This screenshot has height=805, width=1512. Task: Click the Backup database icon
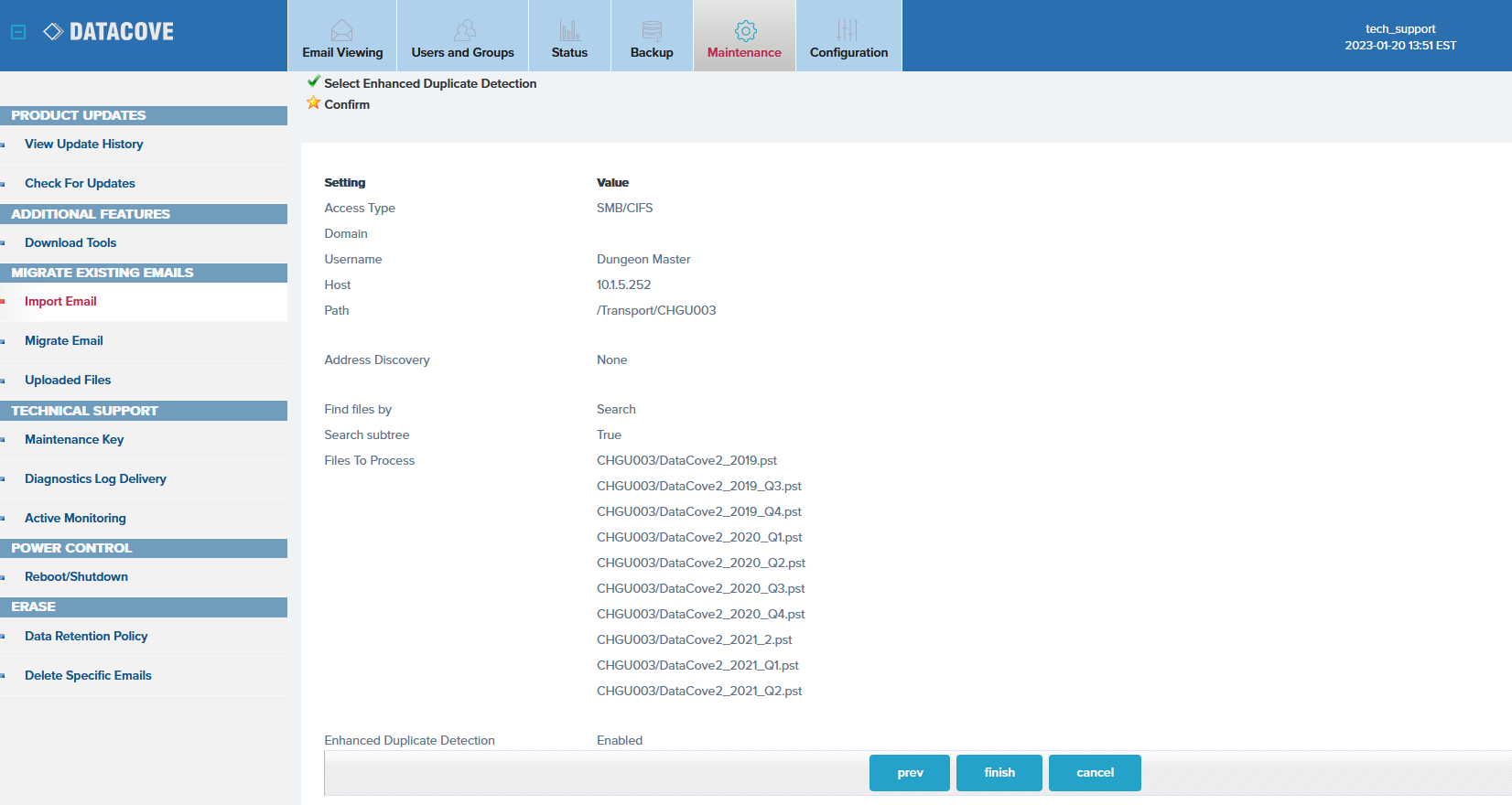pyautogui.click(x=652, y=30)
